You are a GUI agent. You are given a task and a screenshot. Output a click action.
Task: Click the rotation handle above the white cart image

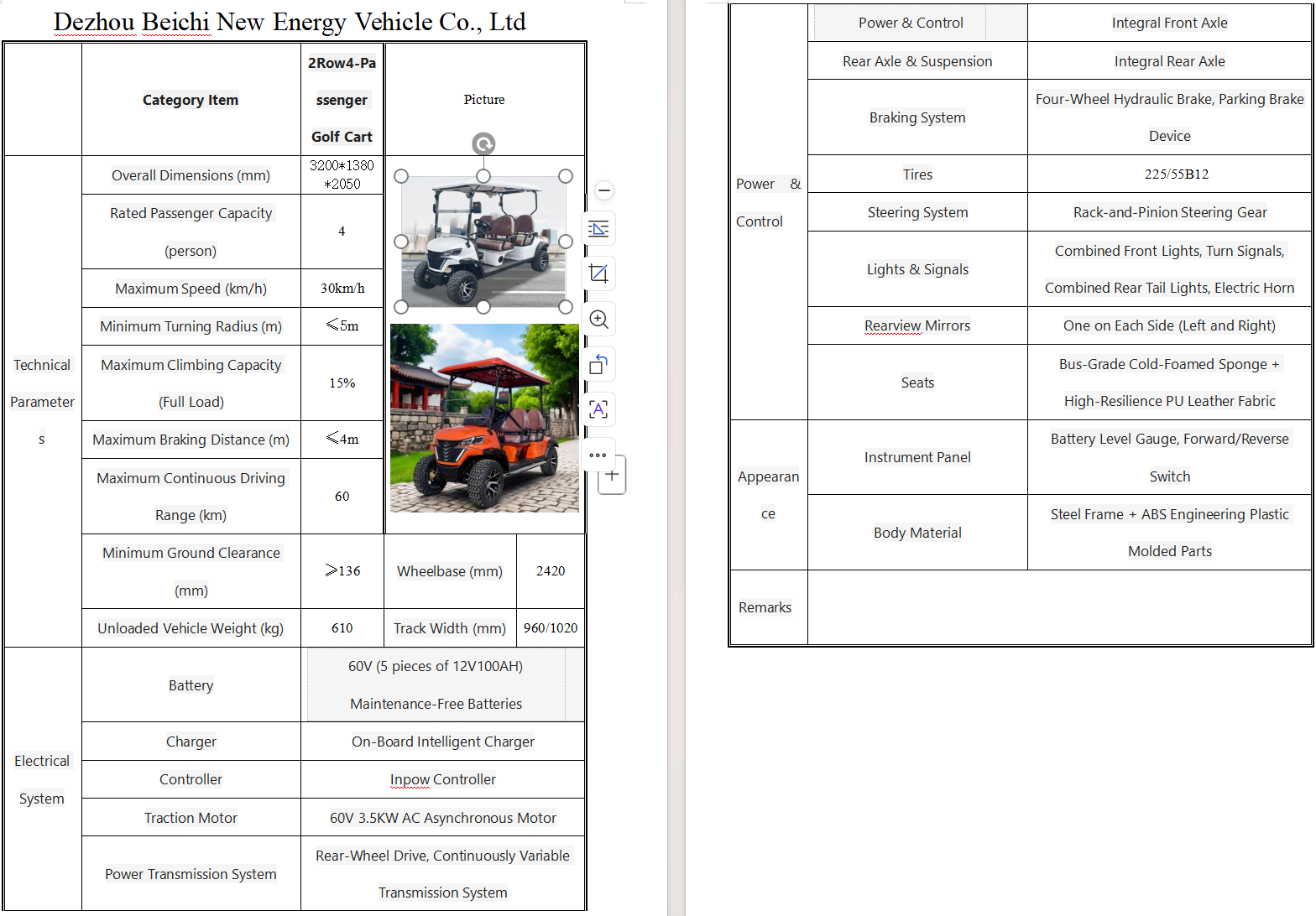coord(483,144)
